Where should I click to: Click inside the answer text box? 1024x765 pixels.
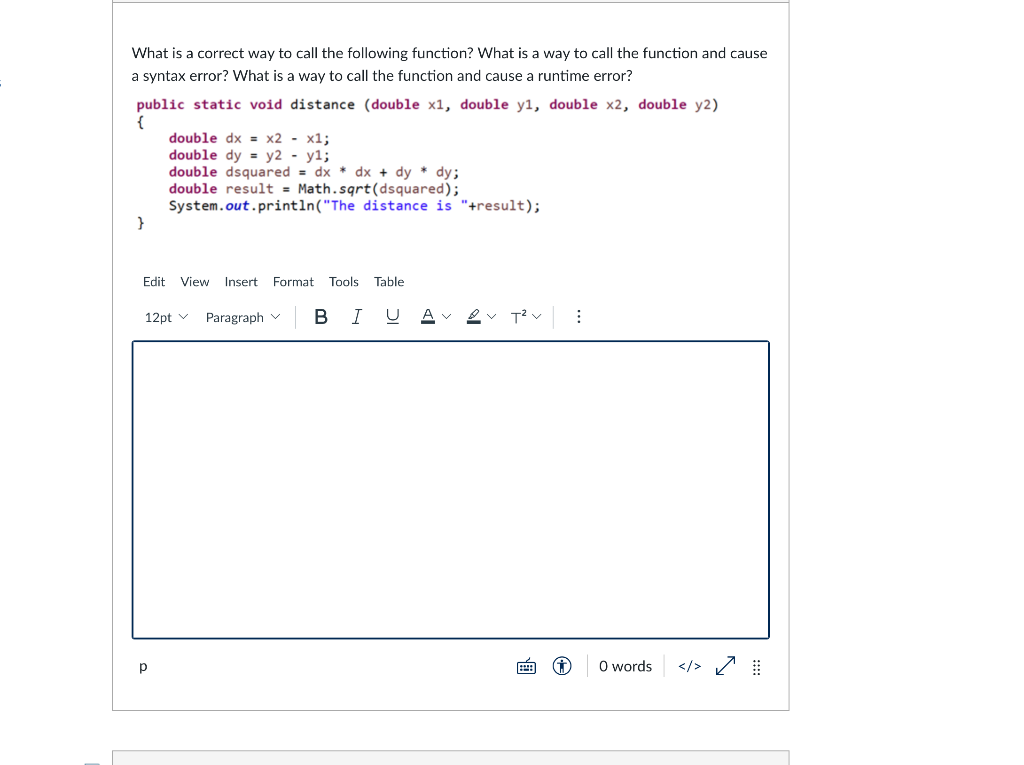point(450,489)
